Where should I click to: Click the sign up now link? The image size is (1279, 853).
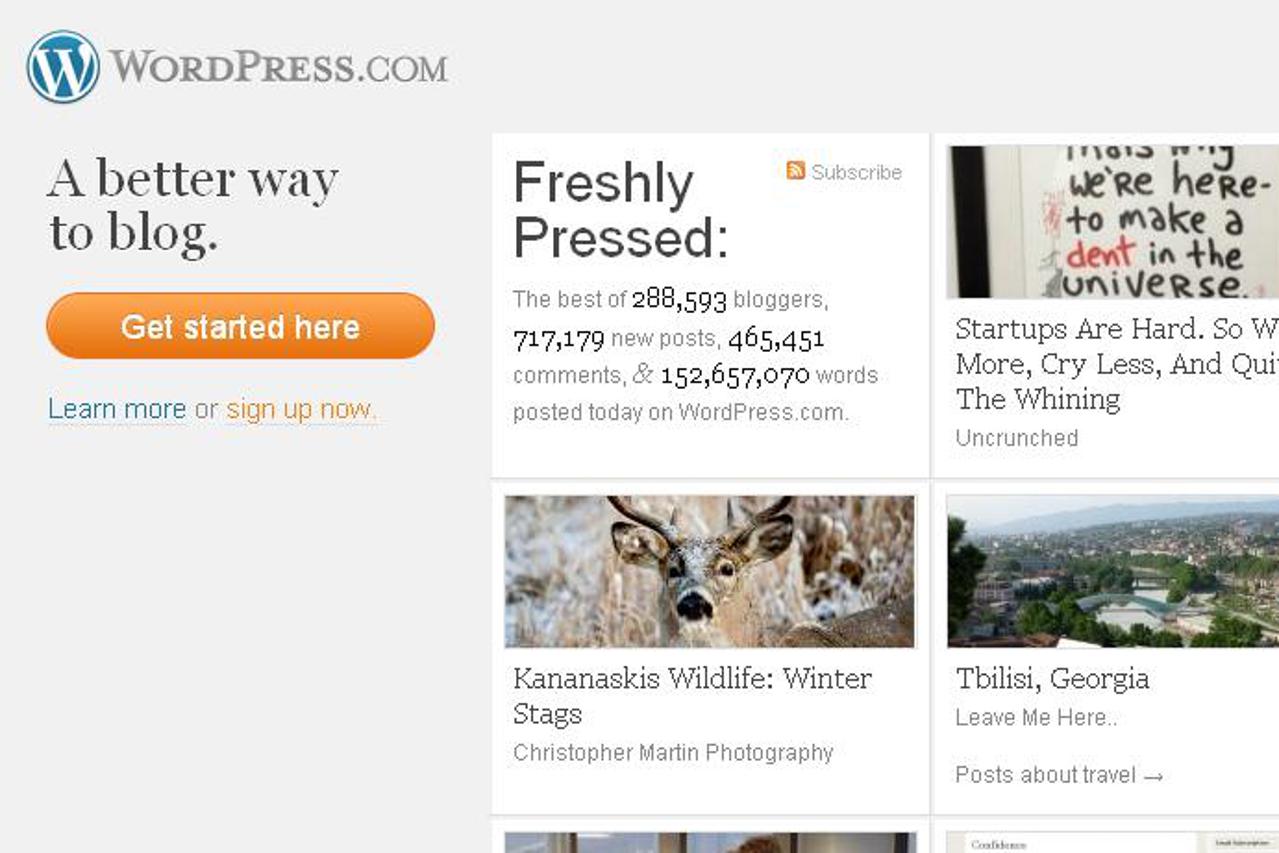pos(300,409)
